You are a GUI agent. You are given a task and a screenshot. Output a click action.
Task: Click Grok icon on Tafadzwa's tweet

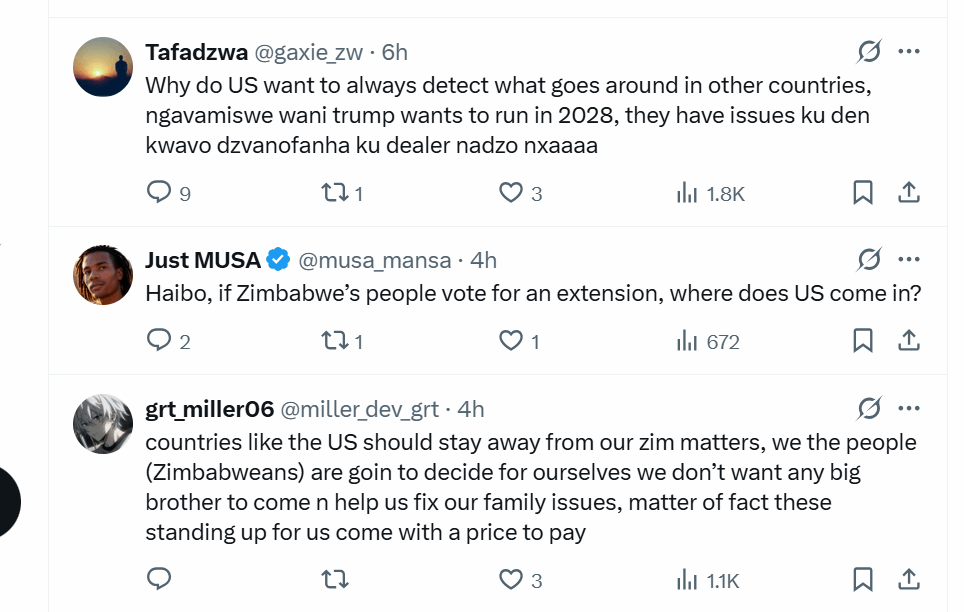pyautogui.click(x=869, y=51)
